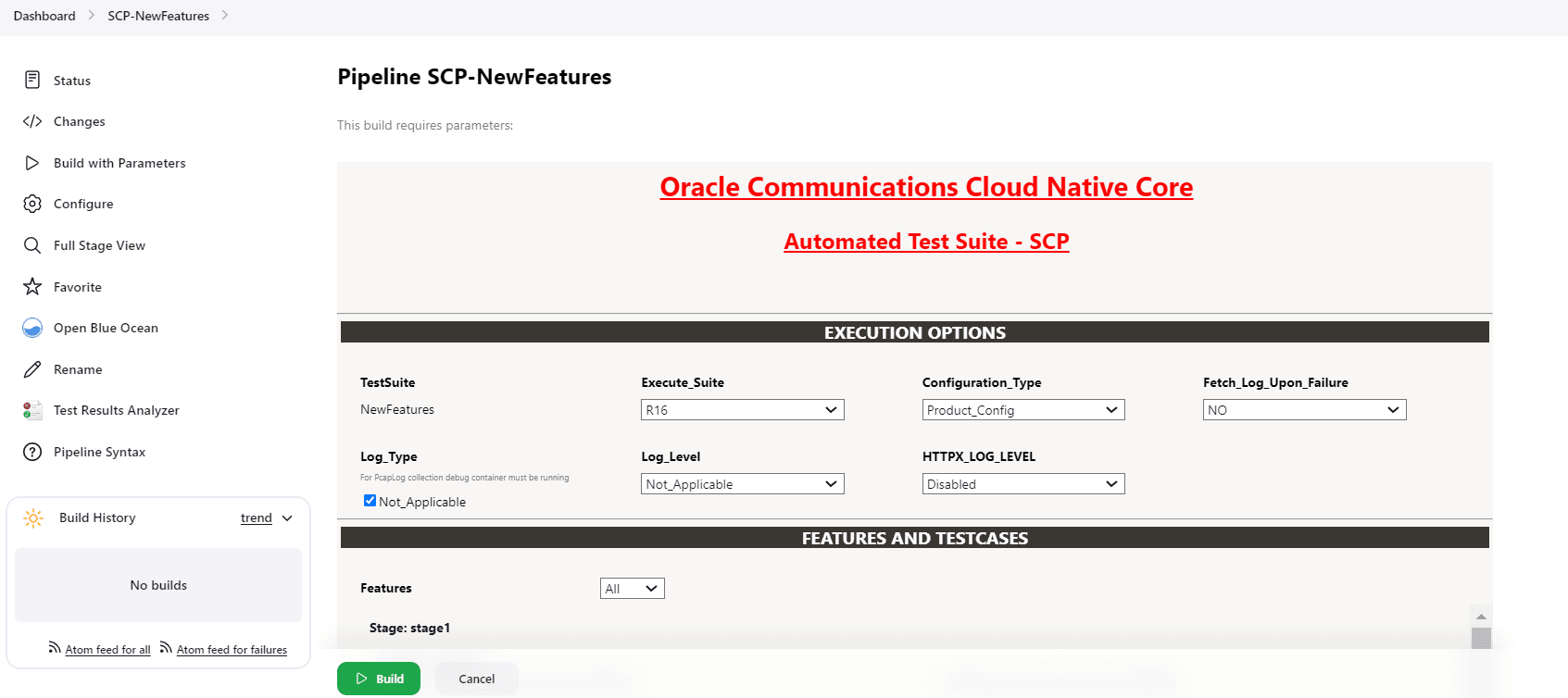Click the Test Results Analyzer icon
Viewport: 1568px width, 698px height.
click(x=32, y=410)
